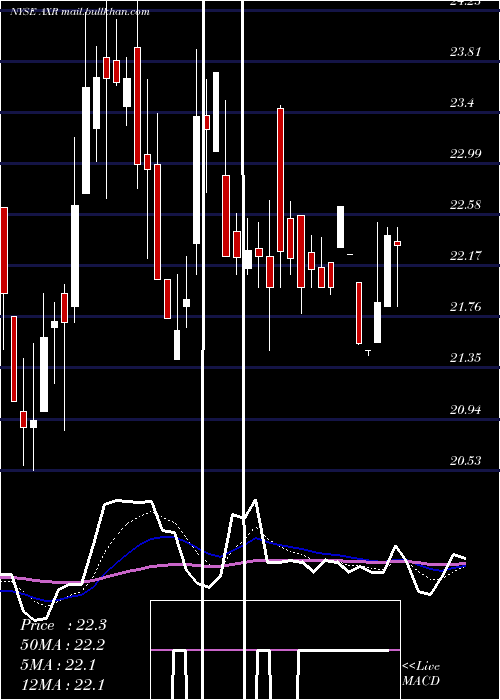
Task: Click the last small red candlestick on the chart
Action: point(397,243)
